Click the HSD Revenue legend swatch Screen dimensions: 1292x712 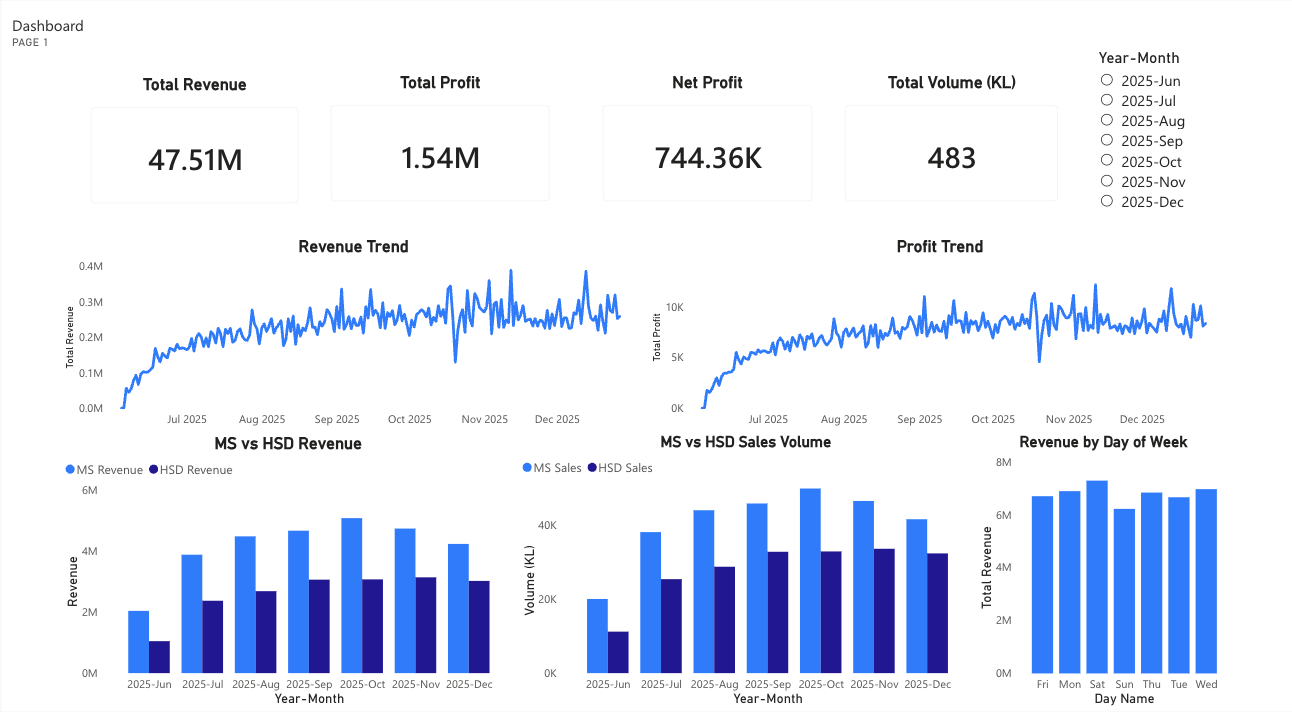pos(153,469)
